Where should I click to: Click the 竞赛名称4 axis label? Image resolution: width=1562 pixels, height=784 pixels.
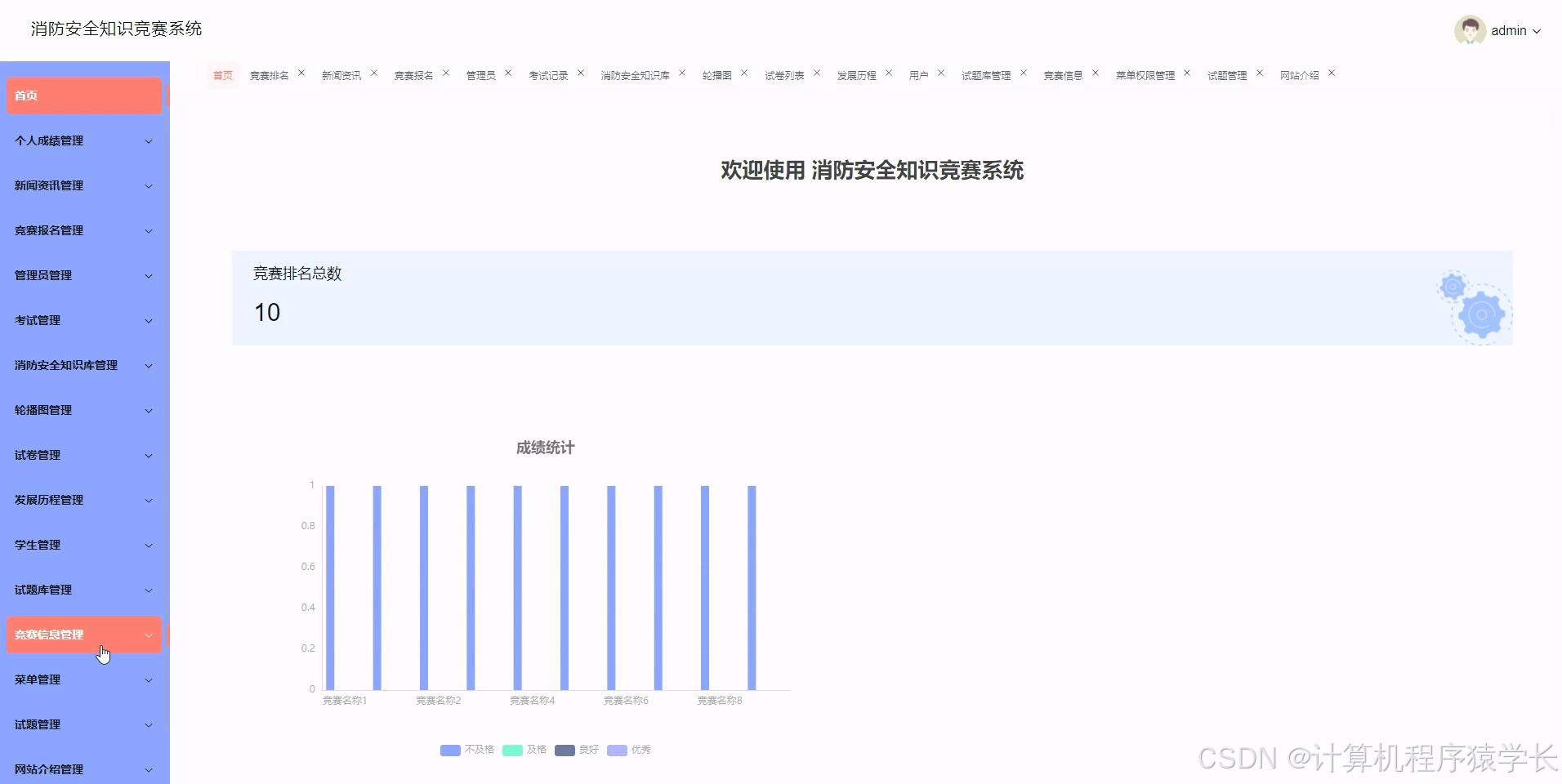click(533, 701)
